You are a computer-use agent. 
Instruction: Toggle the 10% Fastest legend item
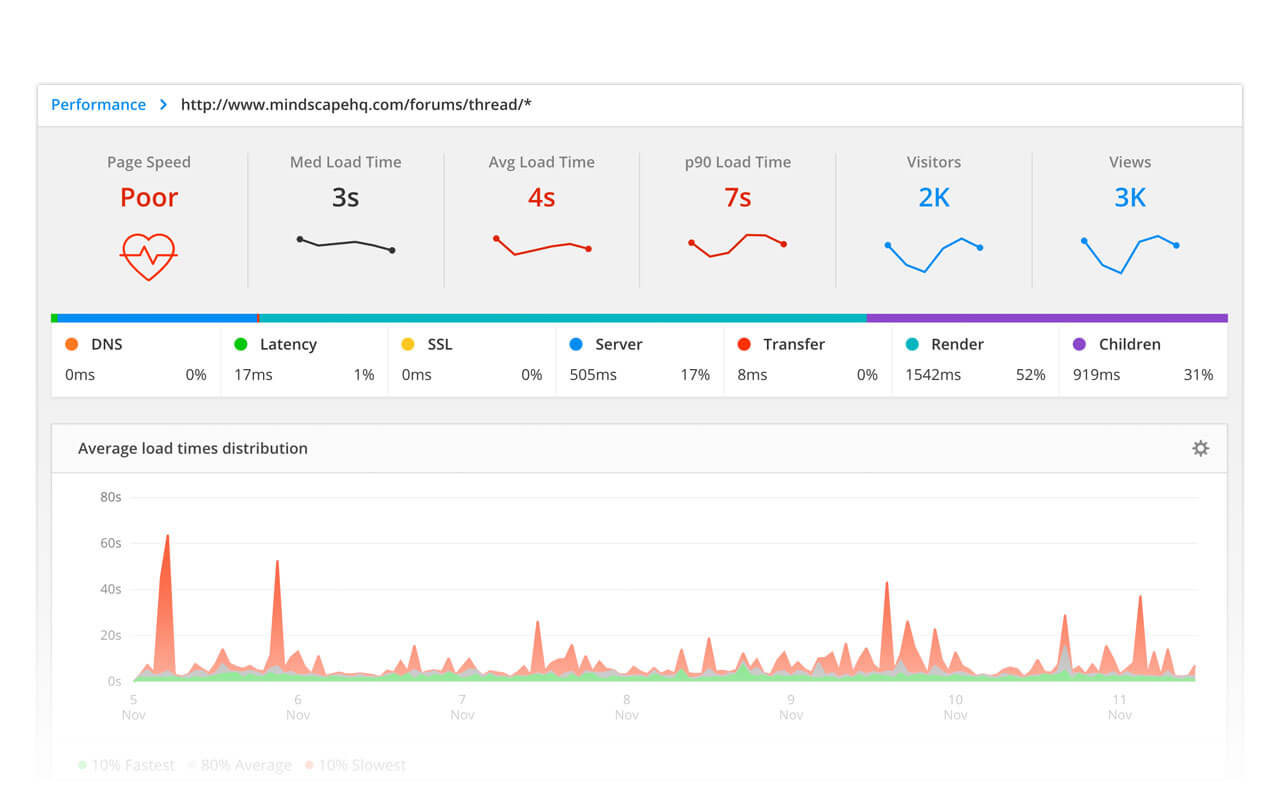(x=126, y=765)
